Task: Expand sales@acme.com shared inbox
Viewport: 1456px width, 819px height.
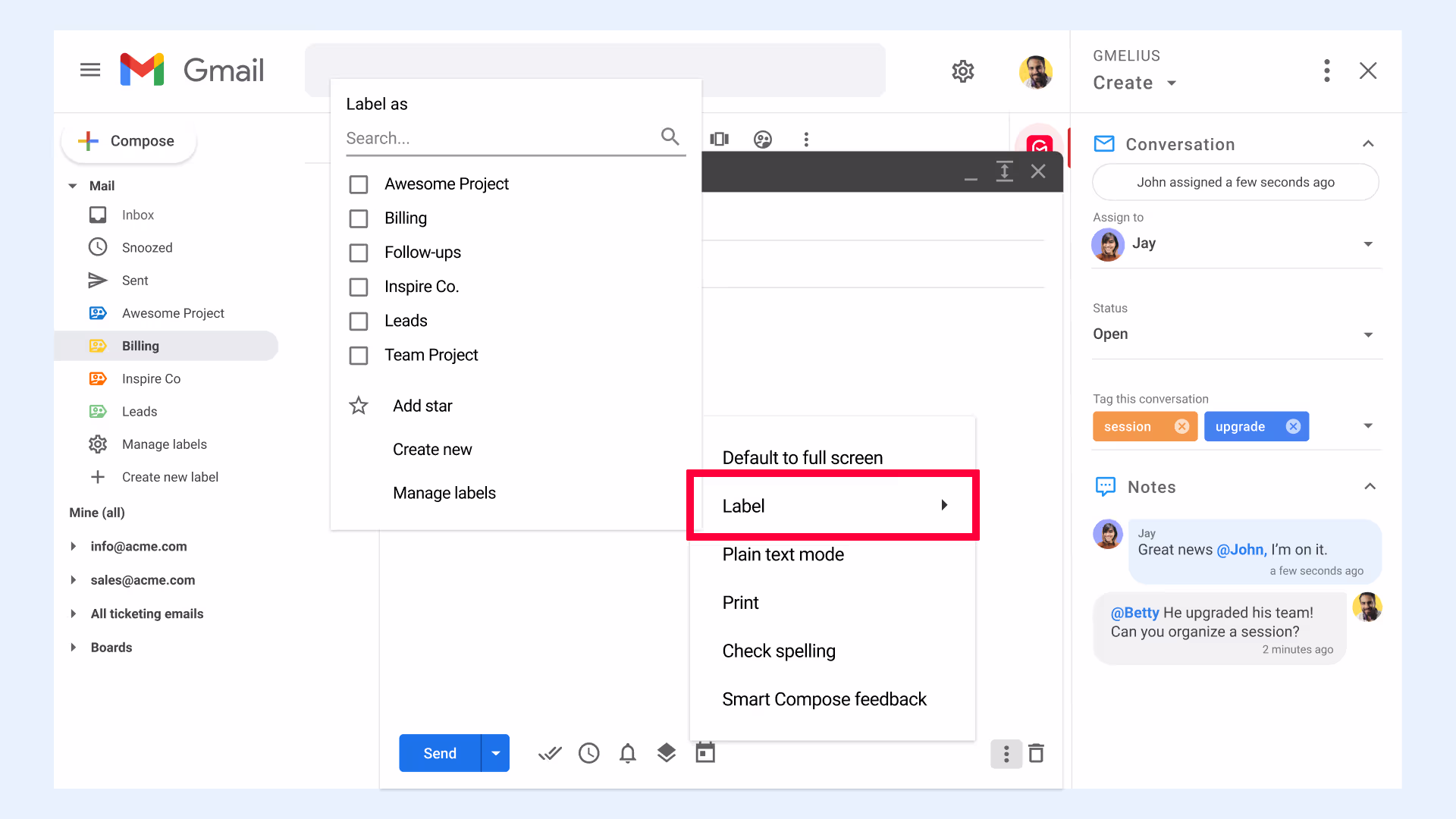Action: pyautogui.click(x=74, y=580)
